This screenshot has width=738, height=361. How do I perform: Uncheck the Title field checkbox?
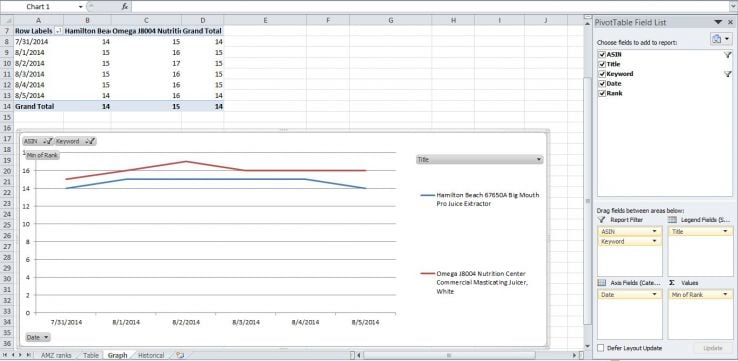pos(602,64)
